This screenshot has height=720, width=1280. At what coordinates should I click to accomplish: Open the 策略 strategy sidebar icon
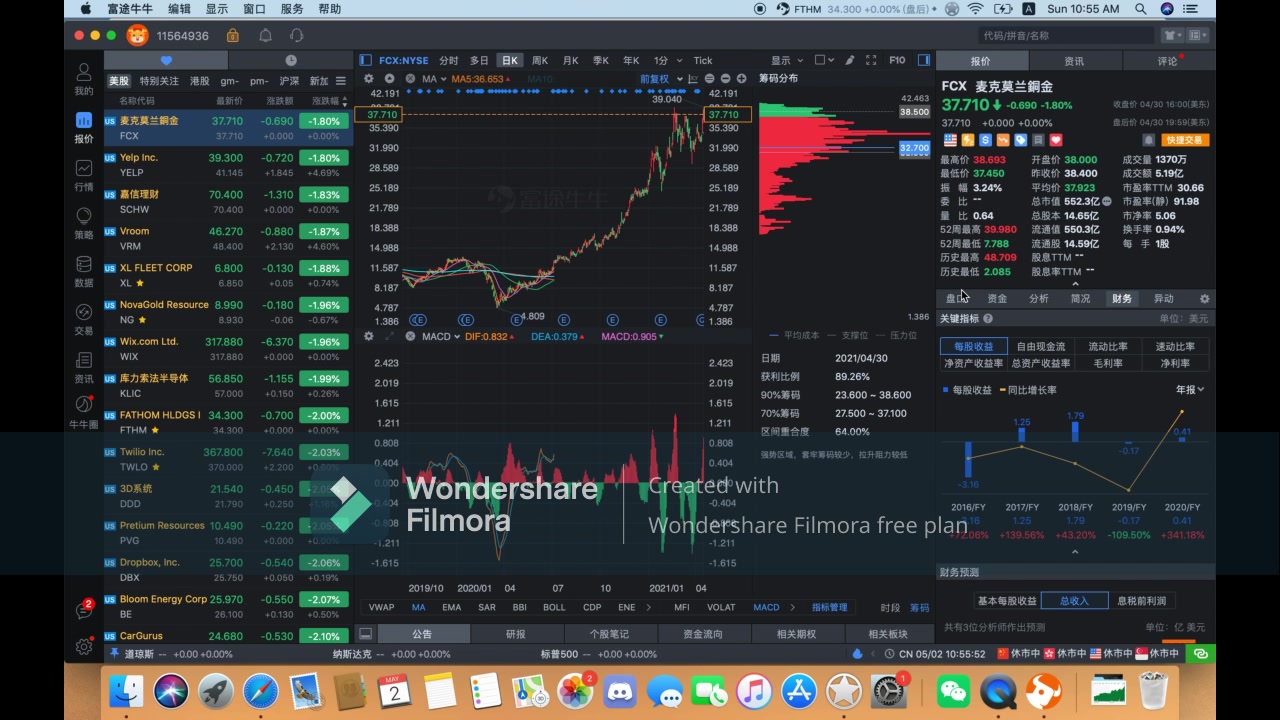(x=84, y=223)
